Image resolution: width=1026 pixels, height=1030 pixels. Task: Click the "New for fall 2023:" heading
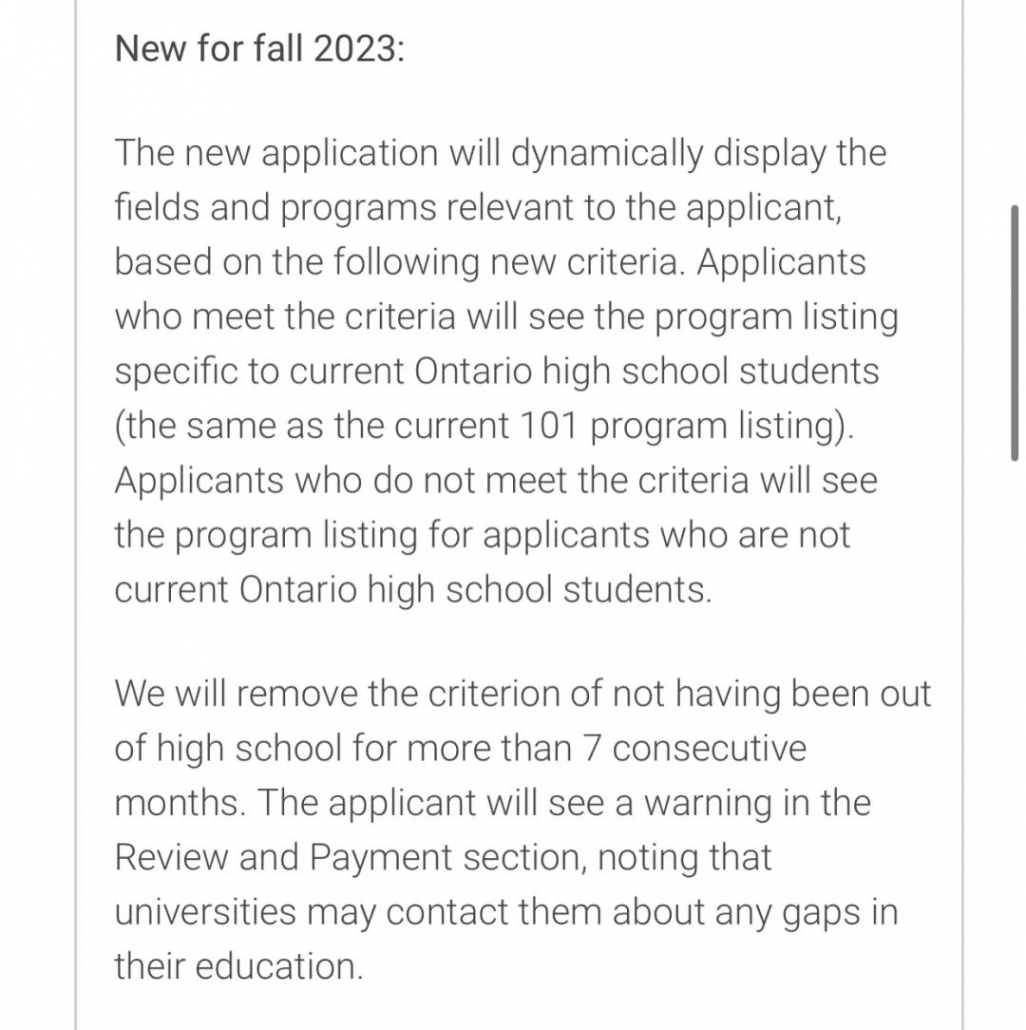coord(259,49)
